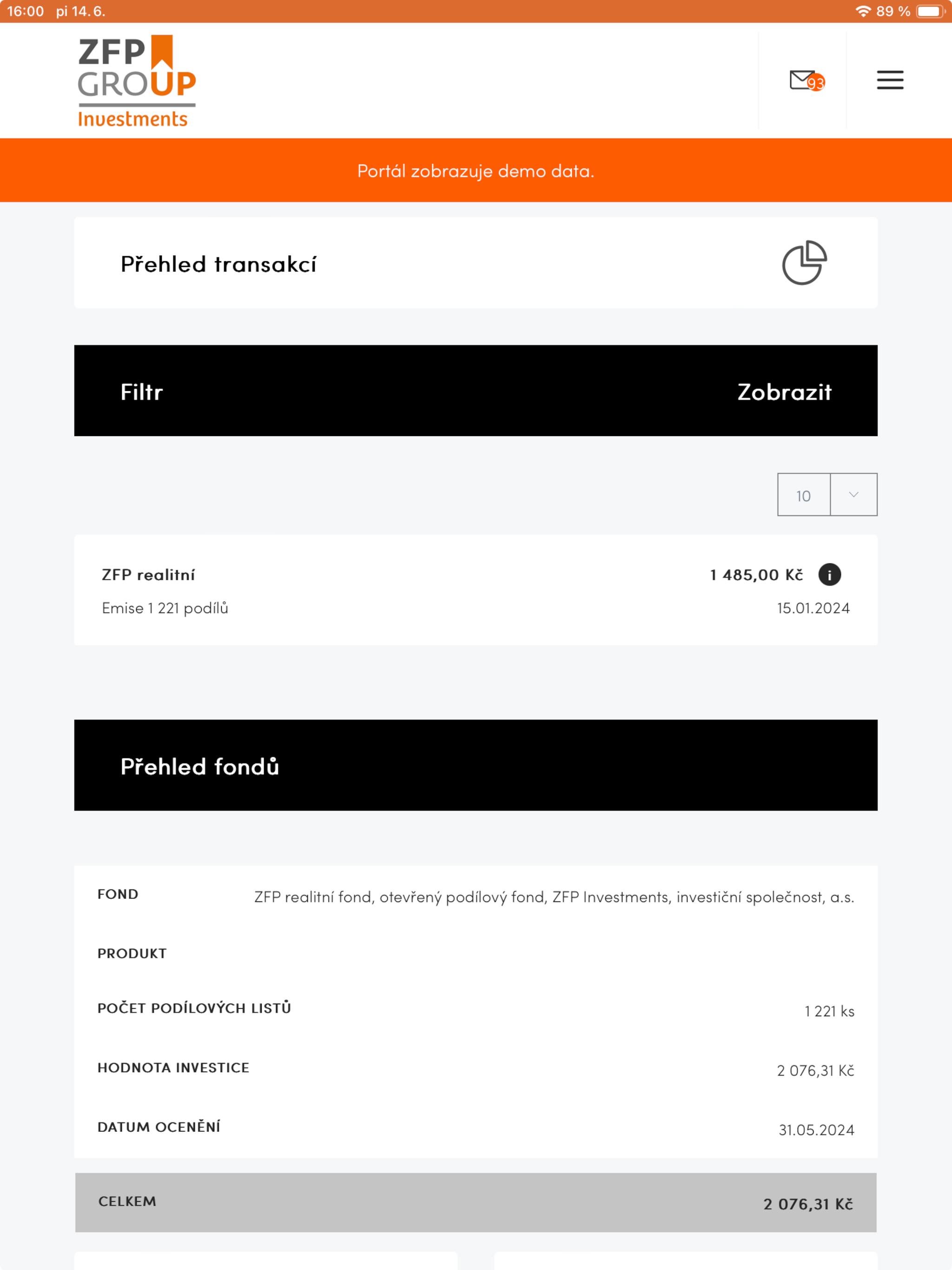Open the "10" page size selector
The width and height of the screenshot is (952, 1270).
803,494
